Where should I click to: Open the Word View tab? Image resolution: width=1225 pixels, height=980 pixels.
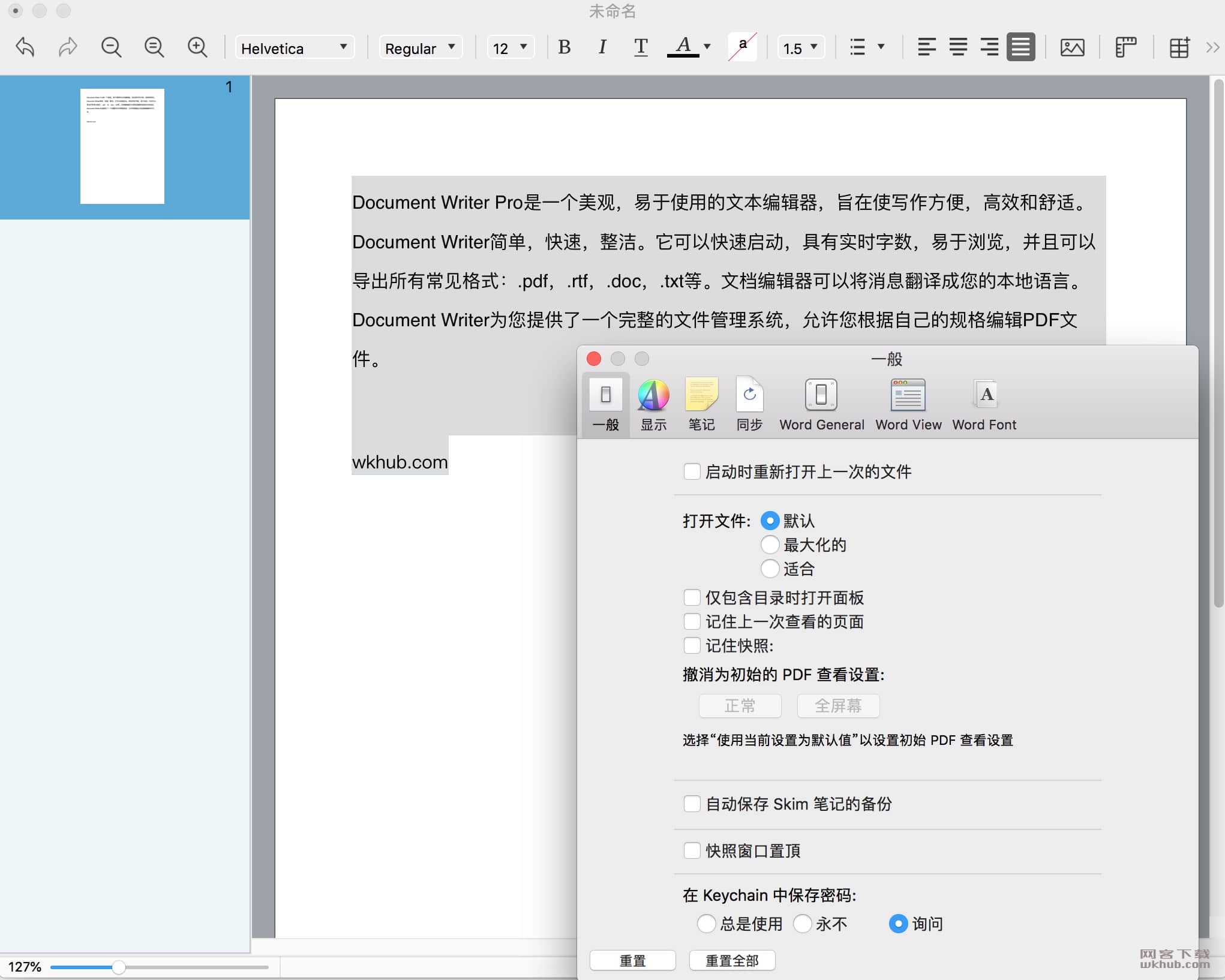tap(908, 405)
